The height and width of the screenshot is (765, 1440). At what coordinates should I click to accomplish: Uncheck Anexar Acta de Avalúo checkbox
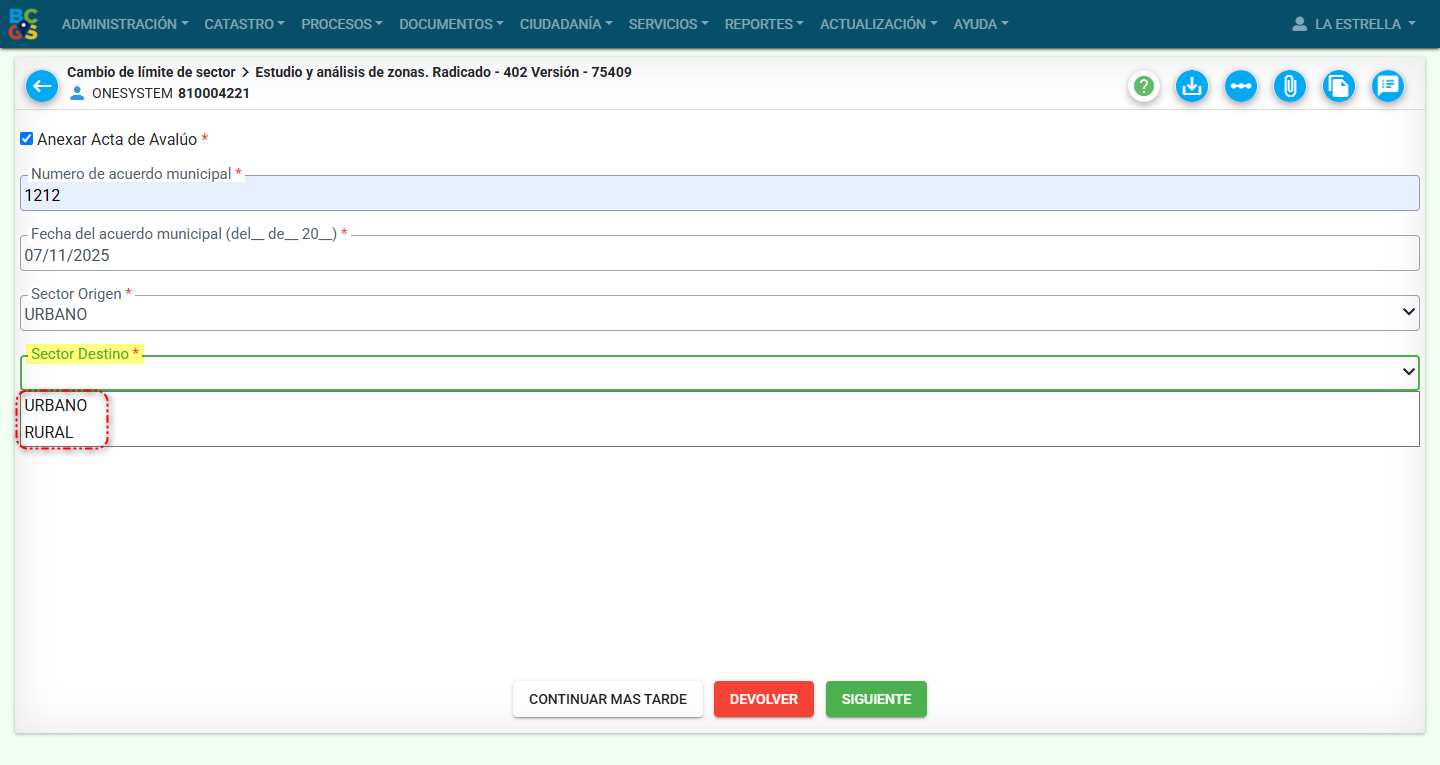click(x=27, y=139)
